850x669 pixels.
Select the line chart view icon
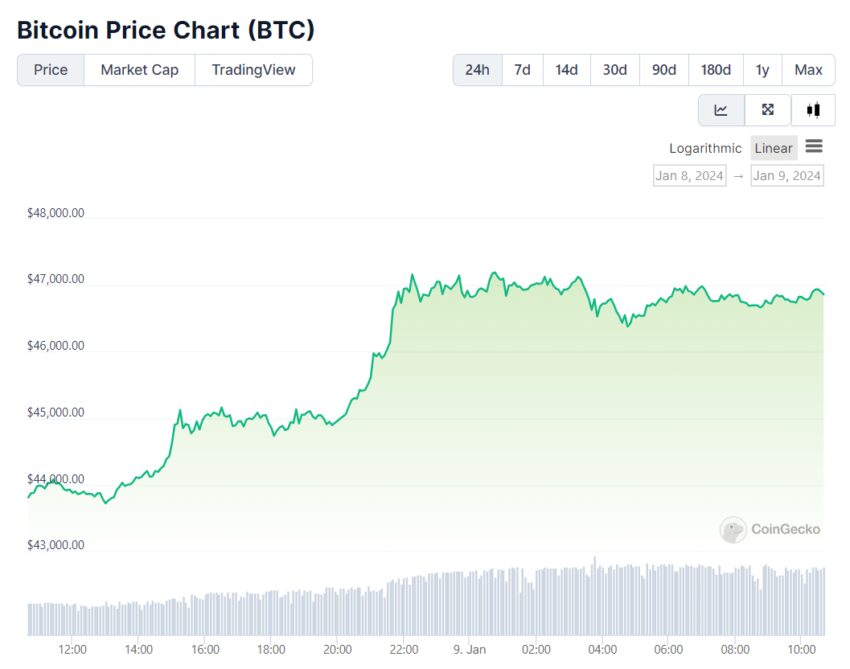click(721, 110)
